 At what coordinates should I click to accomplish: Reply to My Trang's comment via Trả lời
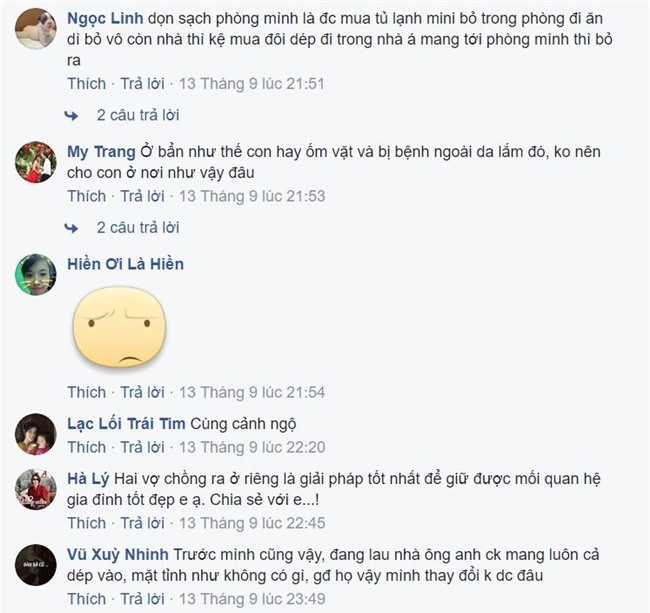pos(142,196)
